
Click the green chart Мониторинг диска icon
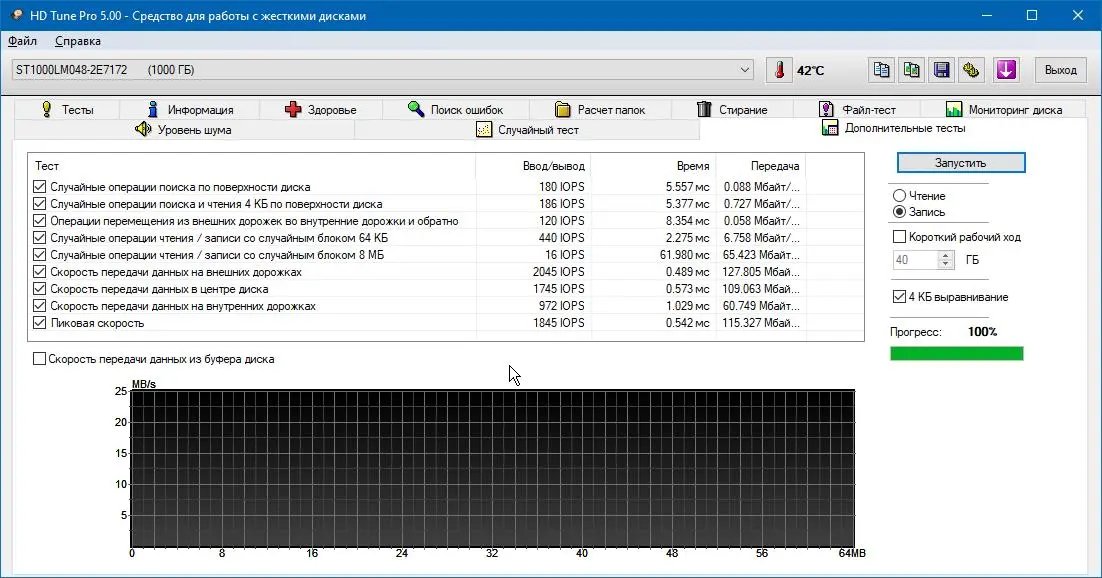pyautogui.click(x=954, y=109)
